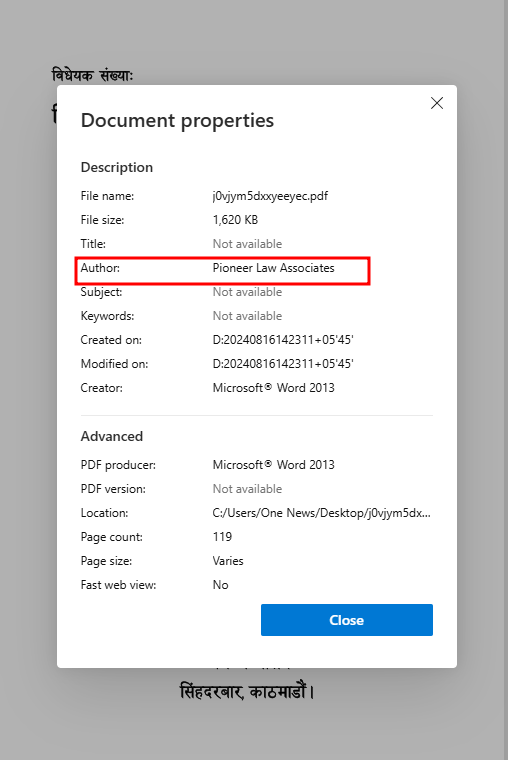Select the Created on date value
508x760 pixels.
pos(283,340)
